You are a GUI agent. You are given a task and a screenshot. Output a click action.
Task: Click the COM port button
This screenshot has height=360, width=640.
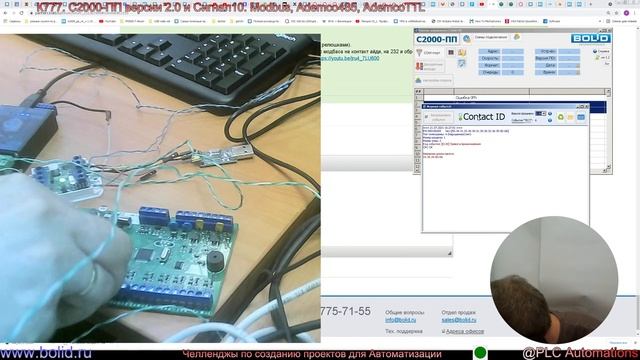429,53
